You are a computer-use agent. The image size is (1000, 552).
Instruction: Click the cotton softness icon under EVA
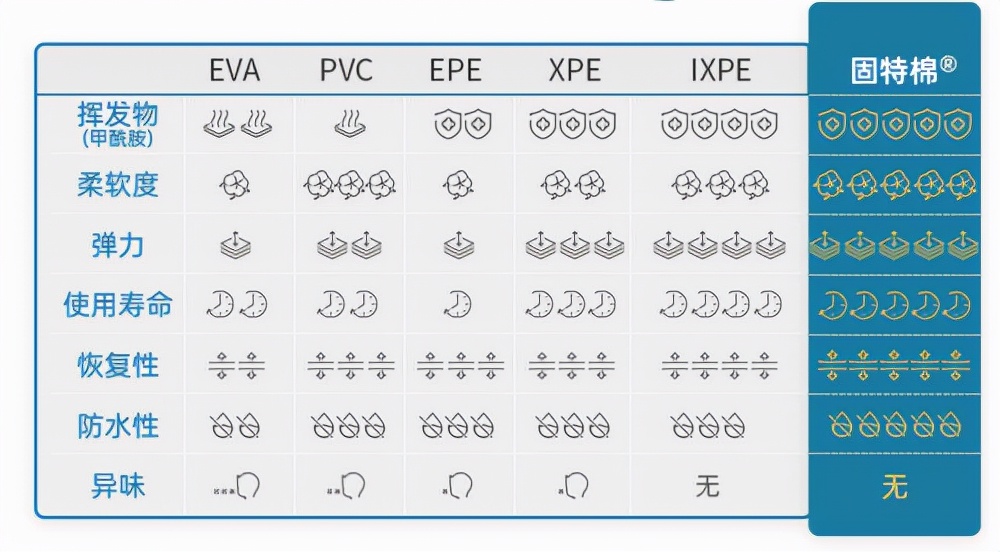tap(235, 185)
